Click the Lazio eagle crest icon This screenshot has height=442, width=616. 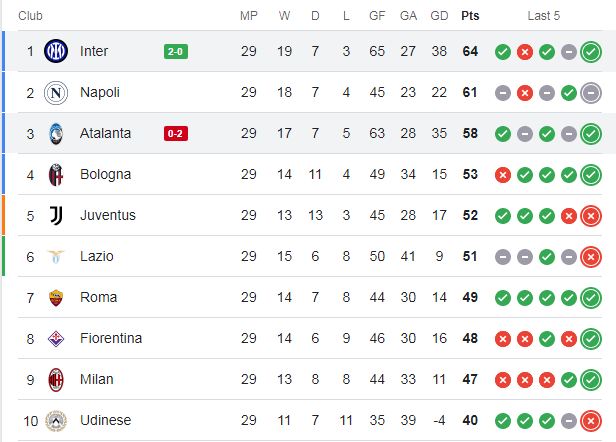click(x=56, y=257)
